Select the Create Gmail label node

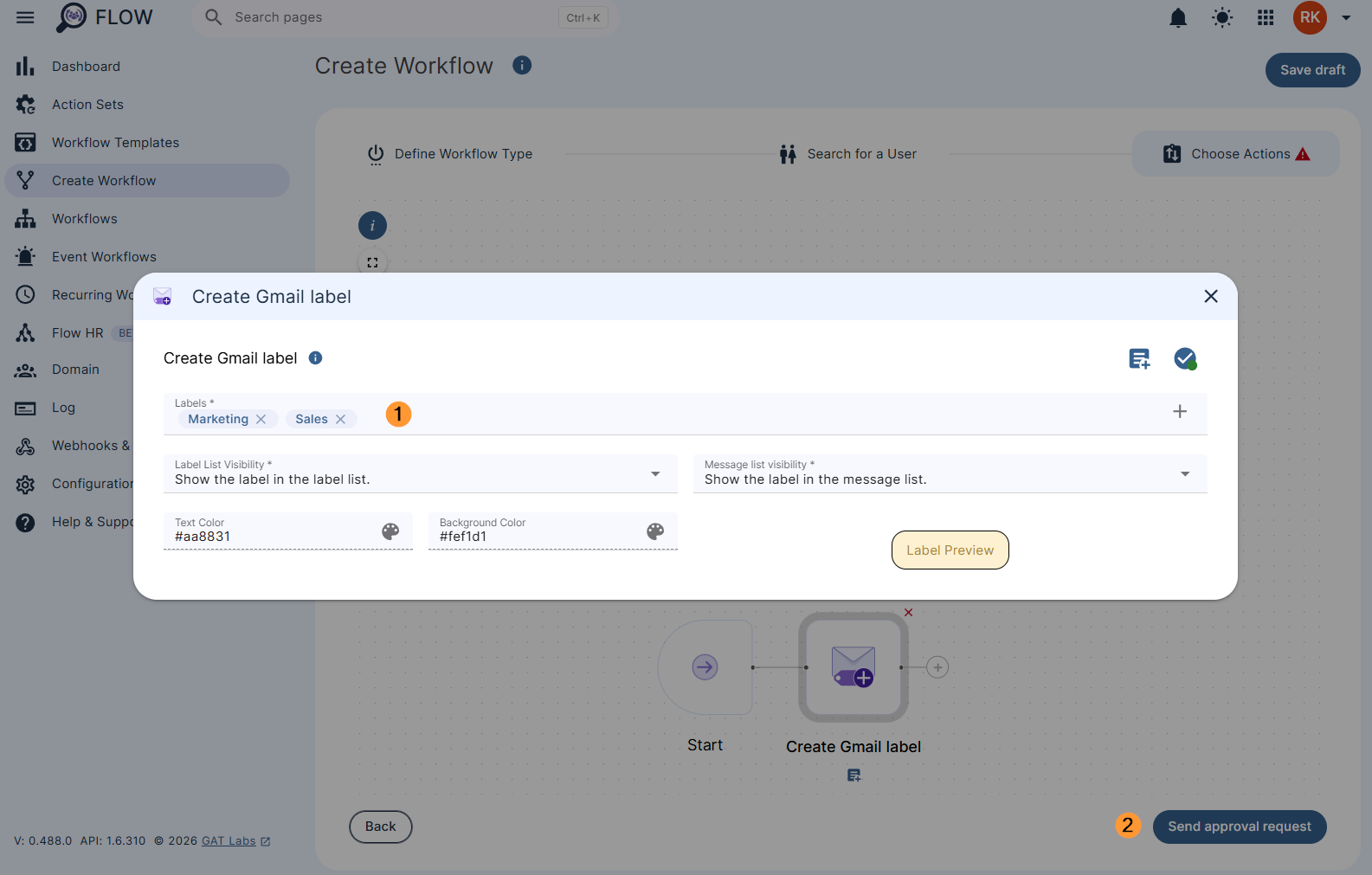pyautogui.click(x=853, y=667)
